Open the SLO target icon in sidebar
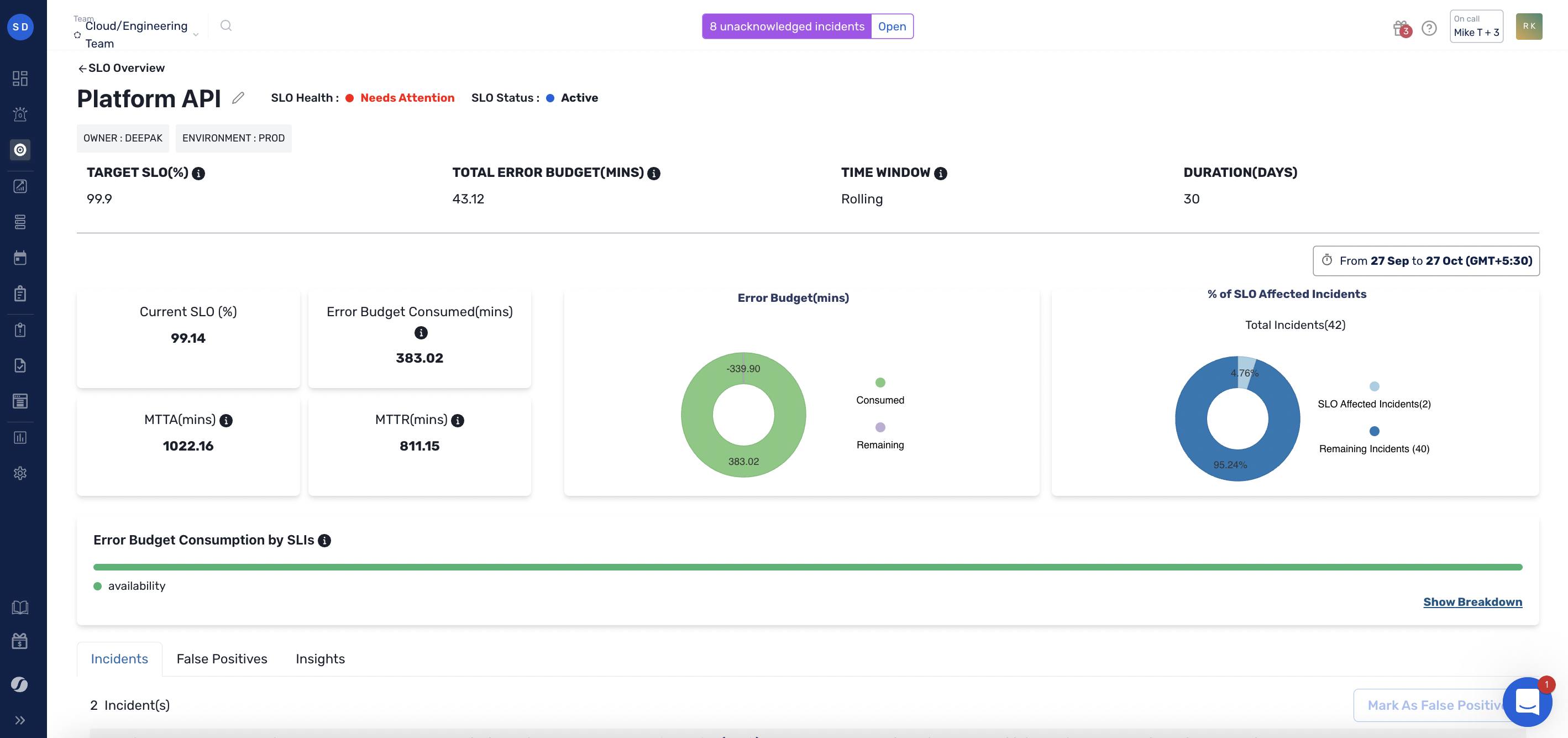Viewport: 1568px width, 738px height. [20, 150]
